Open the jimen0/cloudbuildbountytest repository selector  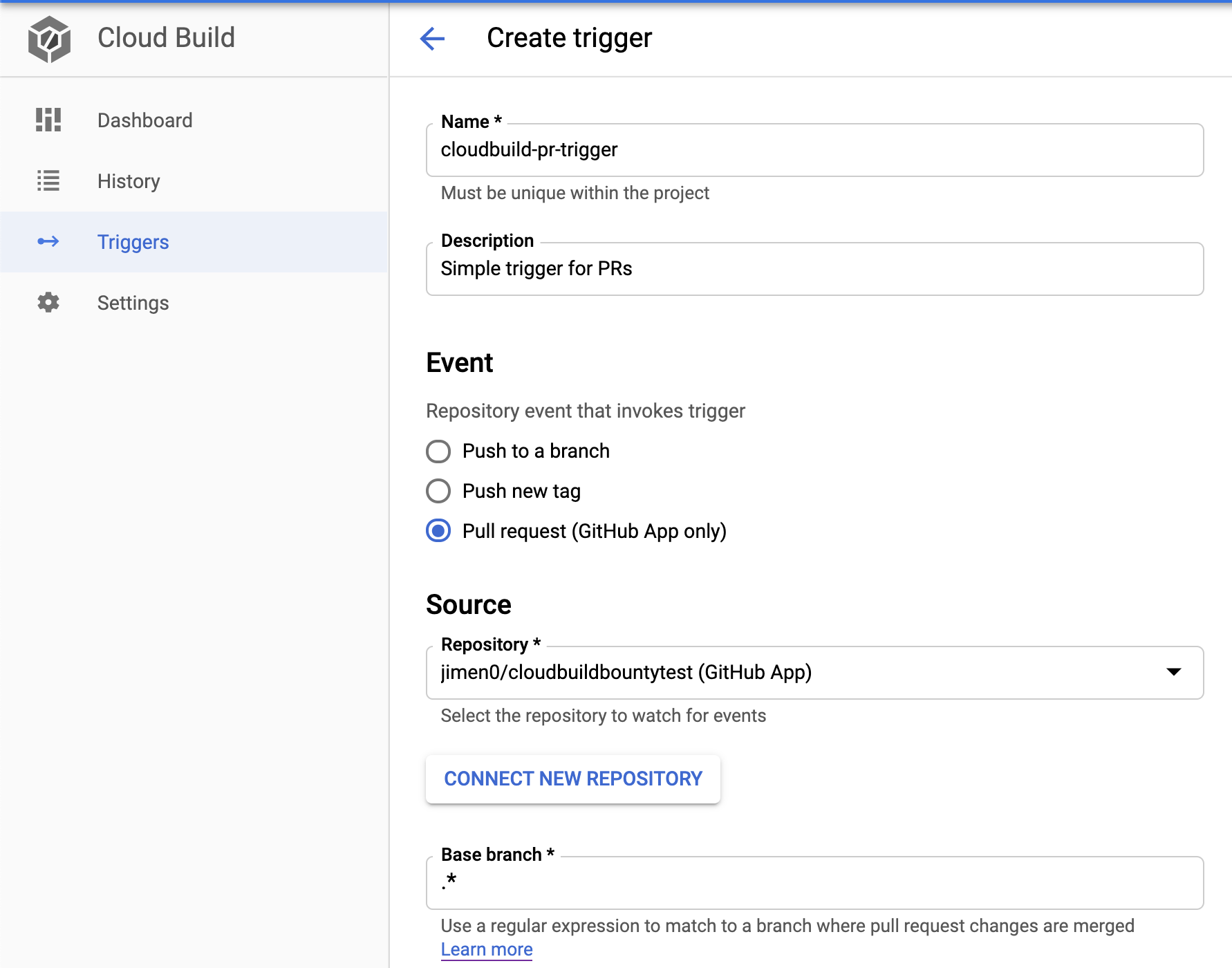pyautogui.click(x=760, y=672)
